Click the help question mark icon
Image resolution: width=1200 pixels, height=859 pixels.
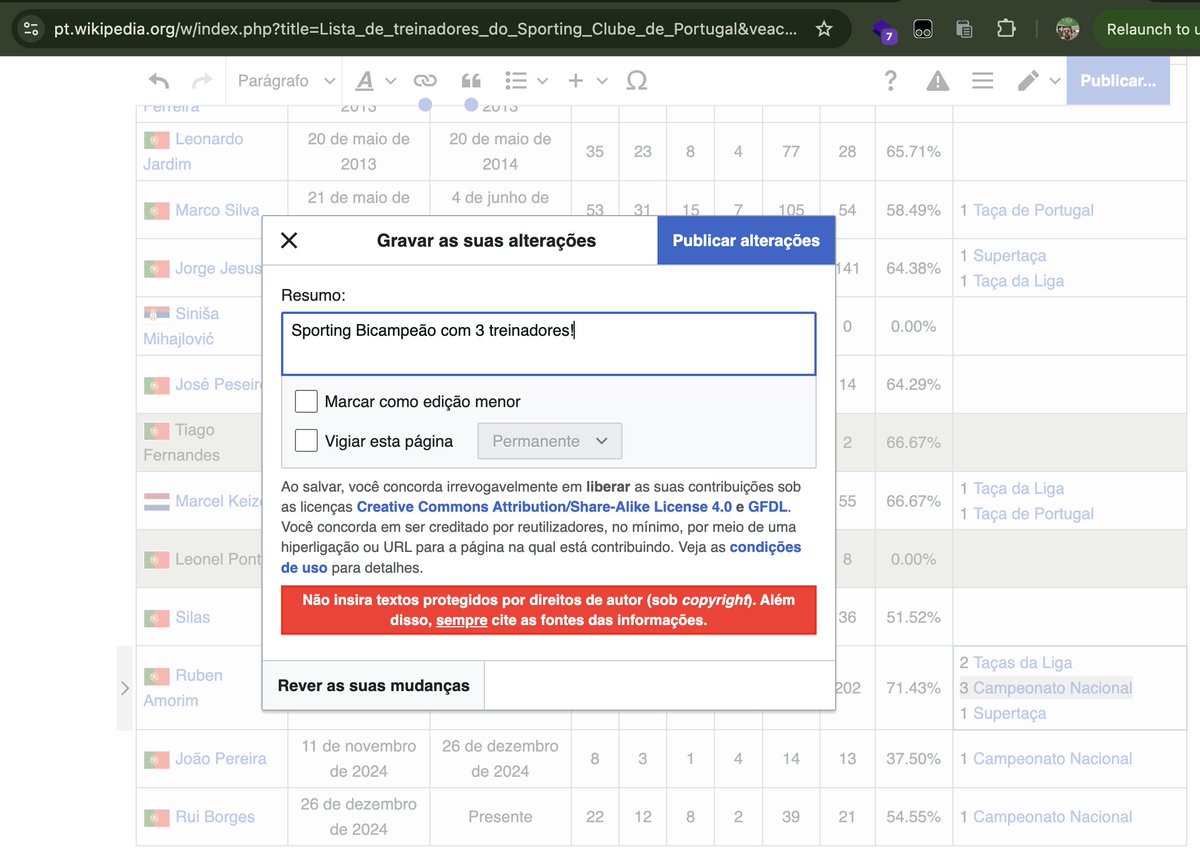(891, 81)
